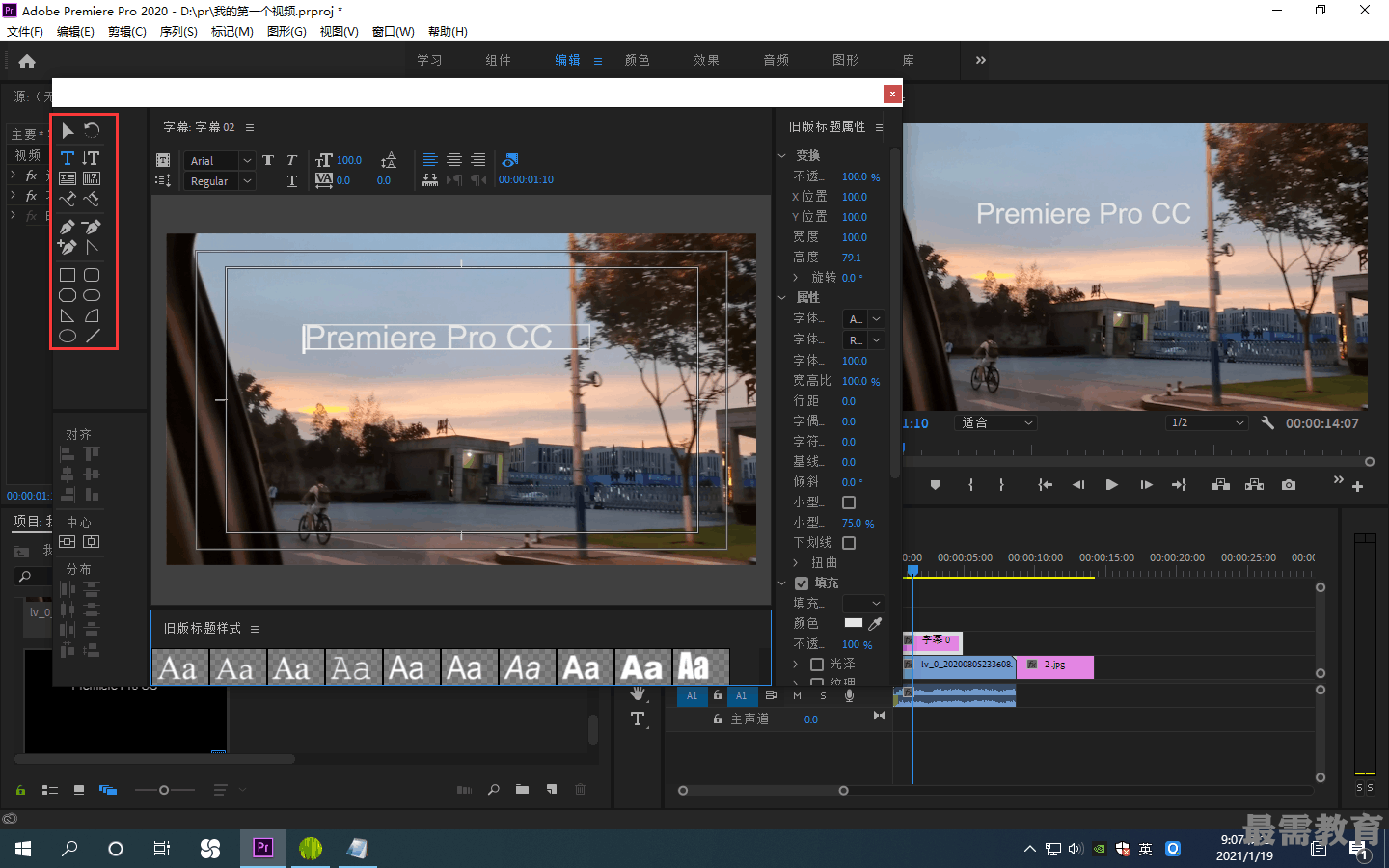Enable the sheen (光泽) checkbox
Image resolution: width=1389 pixels, height=868 pixels.
click(817, 665)
